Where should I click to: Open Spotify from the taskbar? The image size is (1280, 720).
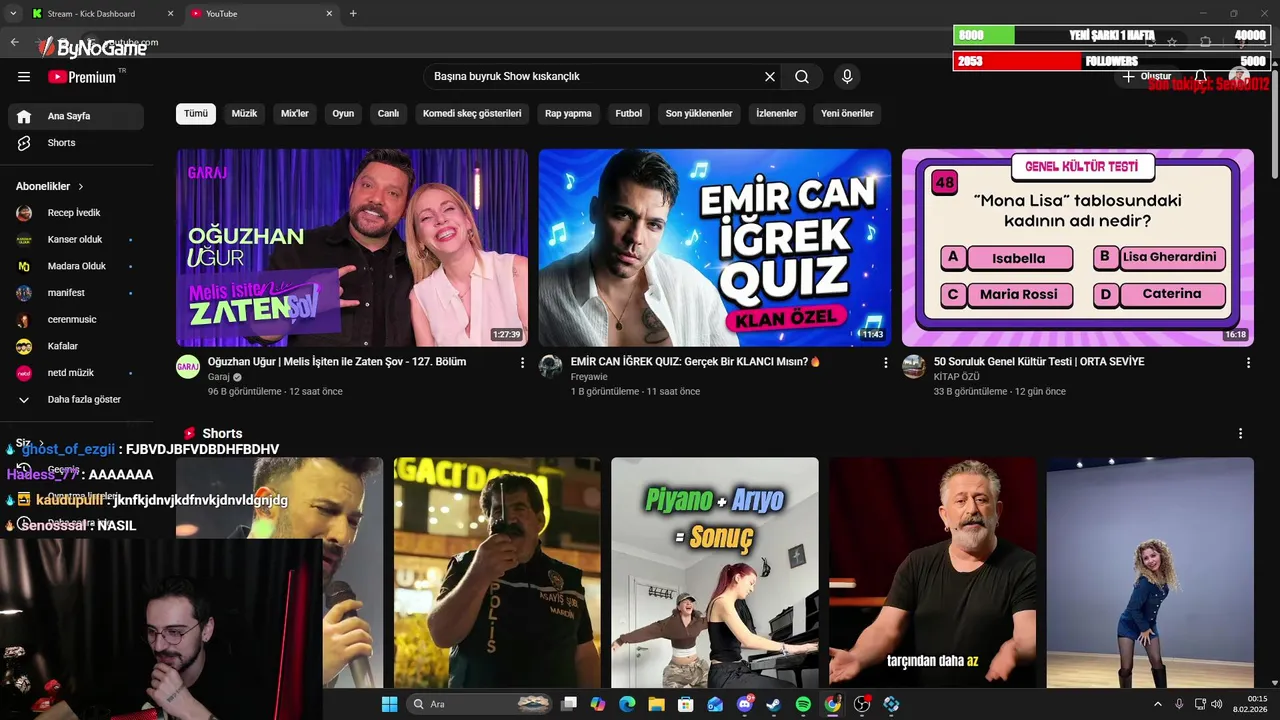click(x=803, y=704)
